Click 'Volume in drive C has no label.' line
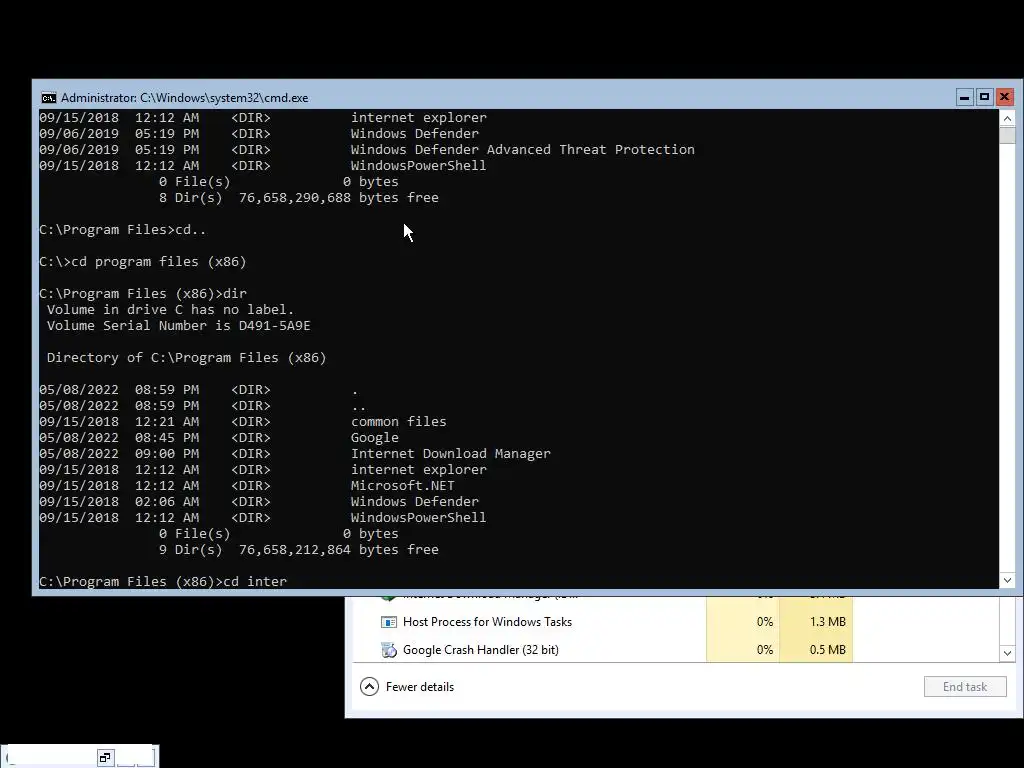The width and height of the screenshot is (1024, 768). coord(170,310)
